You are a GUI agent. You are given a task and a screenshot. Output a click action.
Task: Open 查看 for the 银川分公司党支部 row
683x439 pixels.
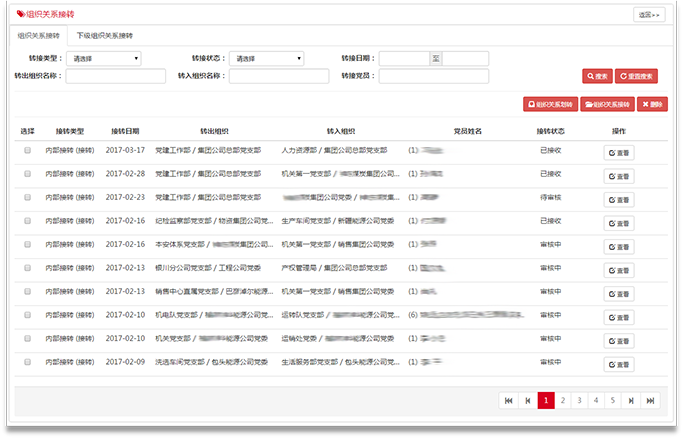click(619, 270)
